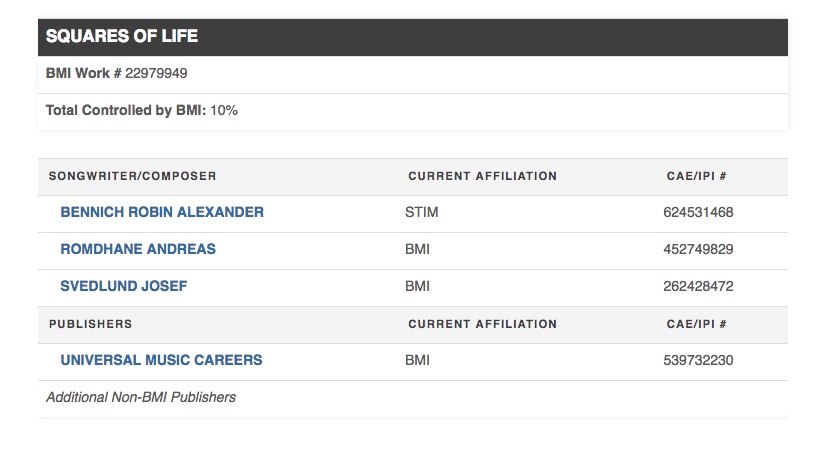Viewport: 814px width, 449px height.
Task: Open BENNICH ROBIN ALEXANDER songwriter link
Action: coord(162,212)
